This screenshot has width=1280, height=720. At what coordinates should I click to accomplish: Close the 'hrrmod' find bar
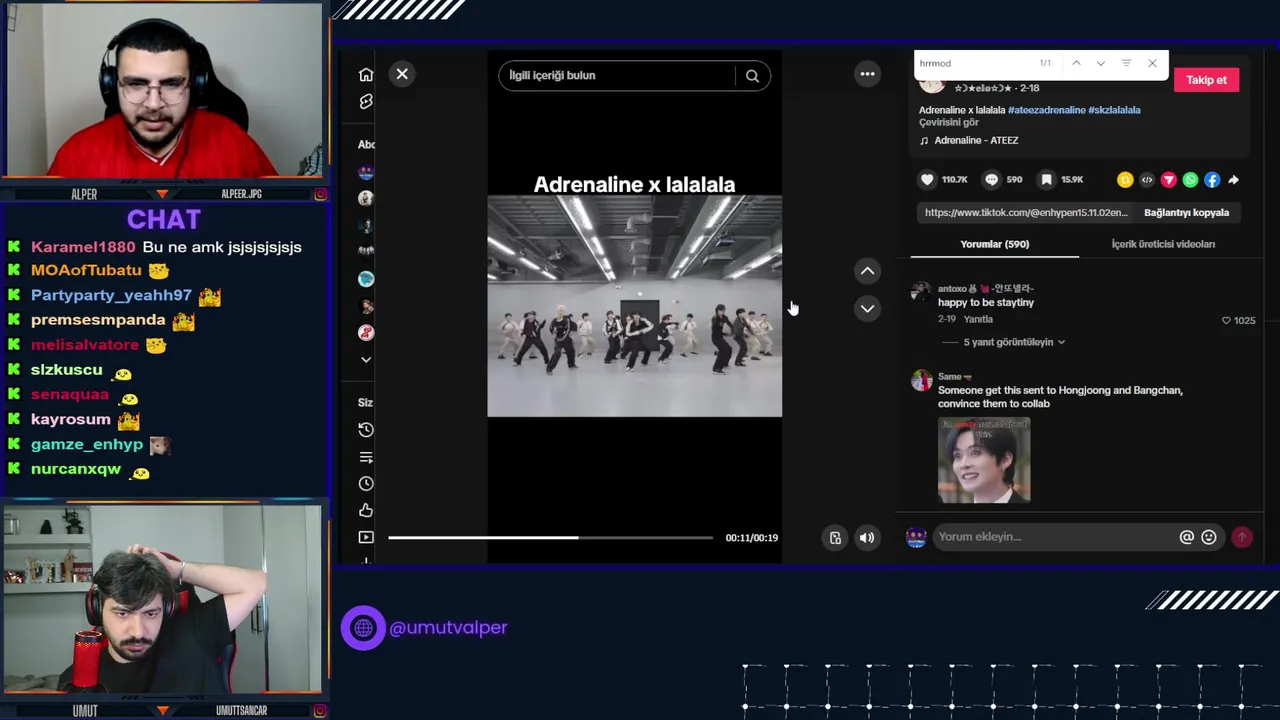tap(1152, 63)
